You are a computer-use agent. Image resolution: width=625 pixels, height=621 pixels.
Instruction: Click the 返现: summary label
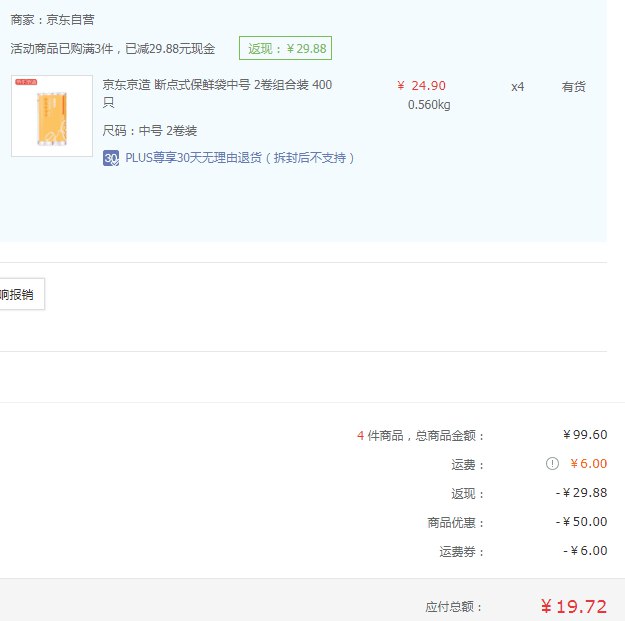[468, 493]
